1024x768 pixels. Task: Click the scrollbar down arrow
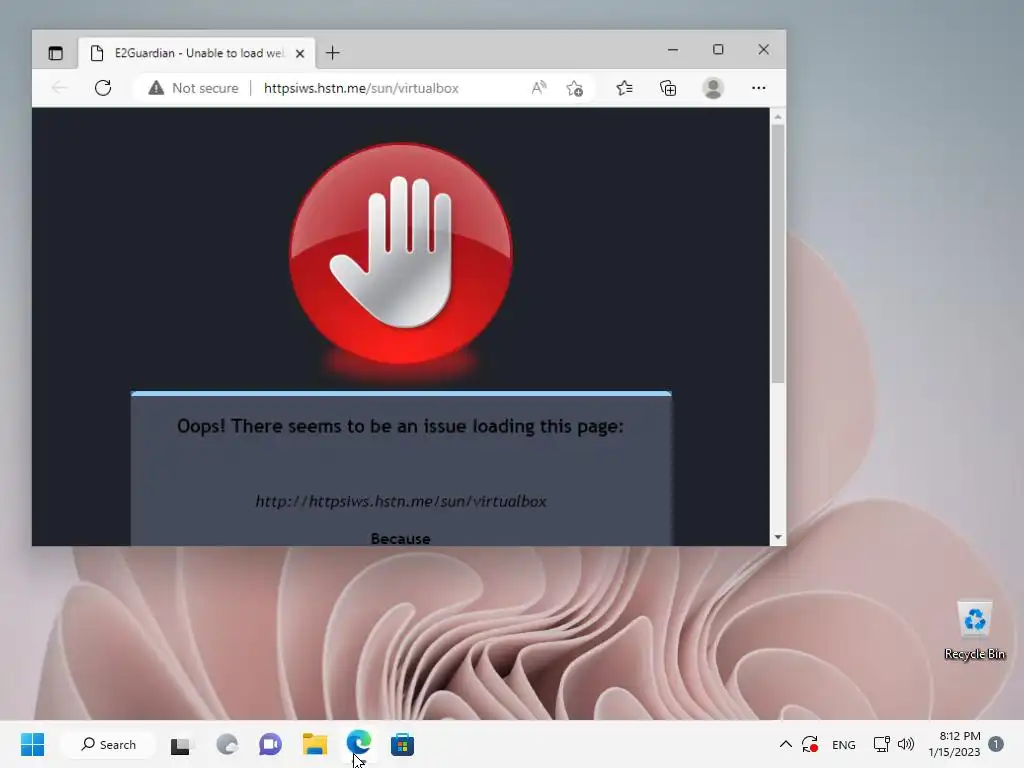coord(777,537)
